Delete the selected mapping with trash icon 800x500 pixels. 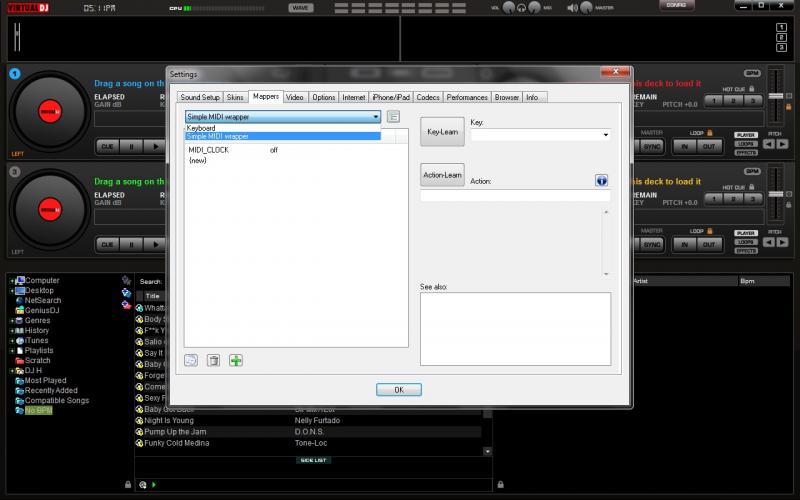pyautogui.click(x=213, y=361)
